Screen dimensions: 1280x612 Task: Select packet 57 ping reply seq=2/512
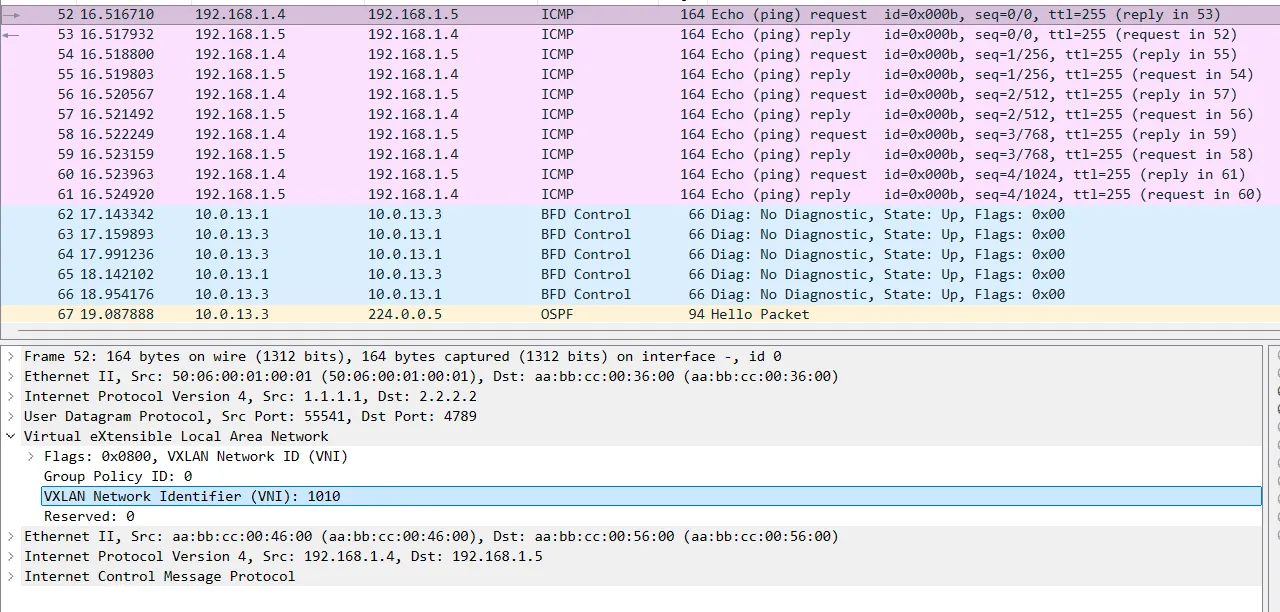click(640, 115)
